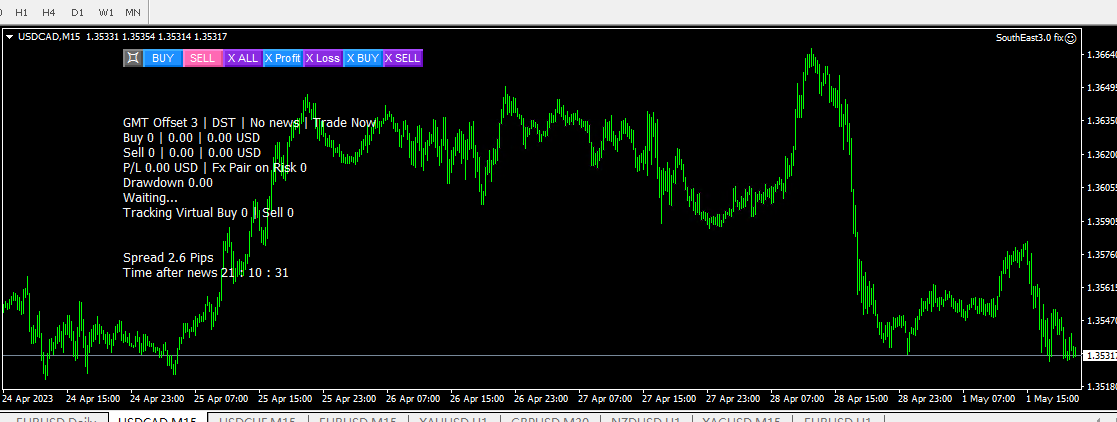Click the '25 Apr 15:00' time axis label
This screenshot has width=1117, height=422.
coord(284,398)
